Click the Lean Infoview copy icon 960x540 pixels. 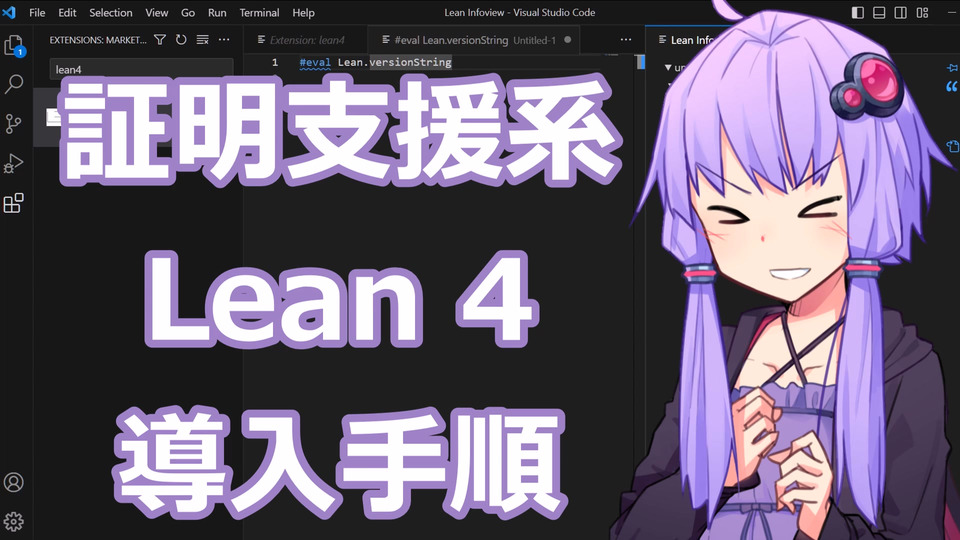pyautogui.click(x=952, y=146)
